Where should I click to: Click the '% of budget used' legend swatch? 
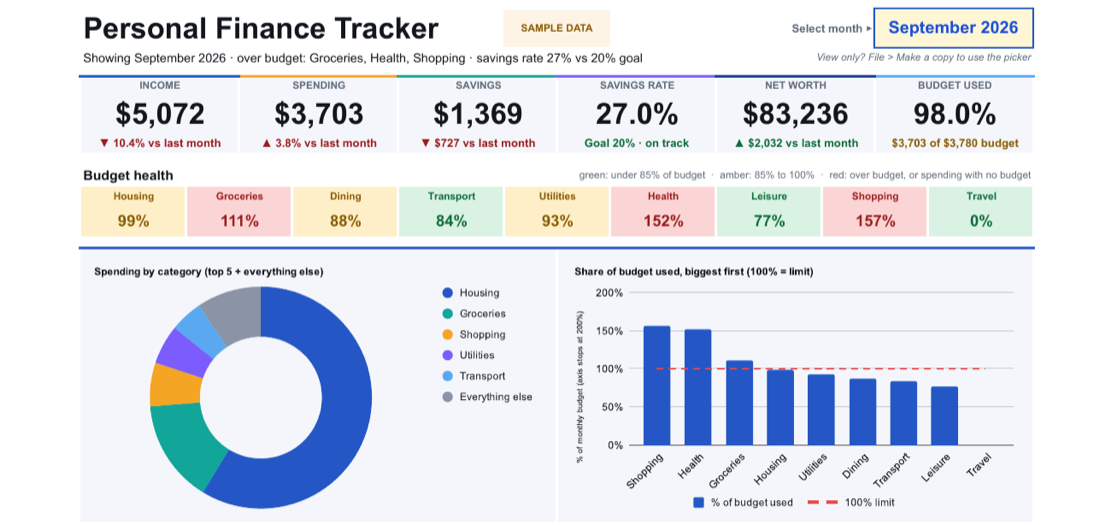699,503
